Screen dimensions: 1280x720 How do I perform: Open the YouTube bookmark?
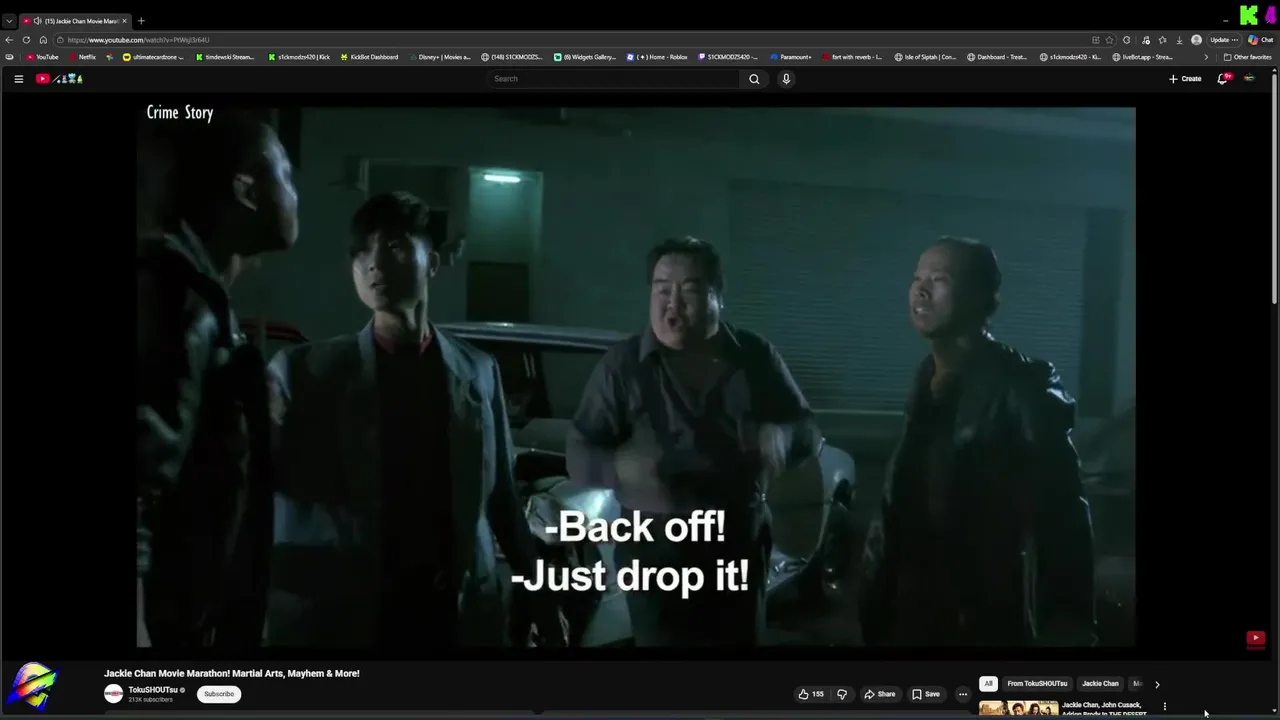coord(42,57)
